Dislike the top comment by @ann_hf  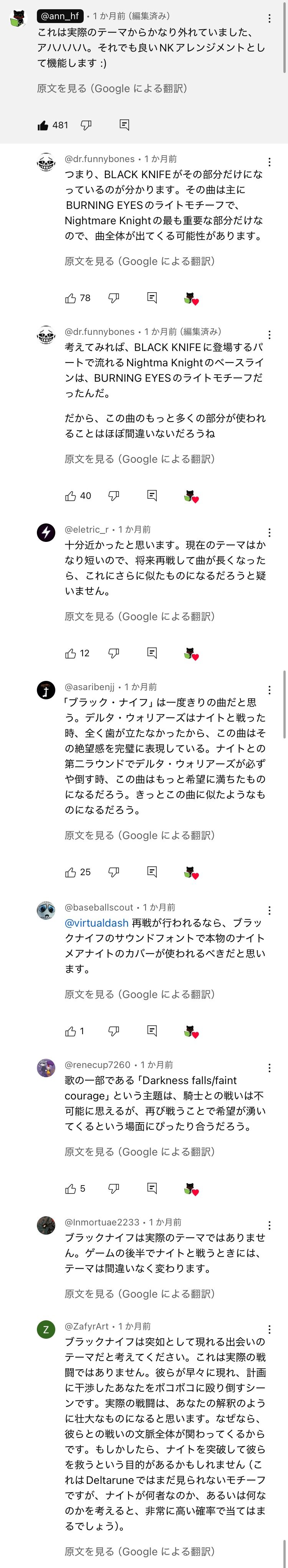click(86, 125)
